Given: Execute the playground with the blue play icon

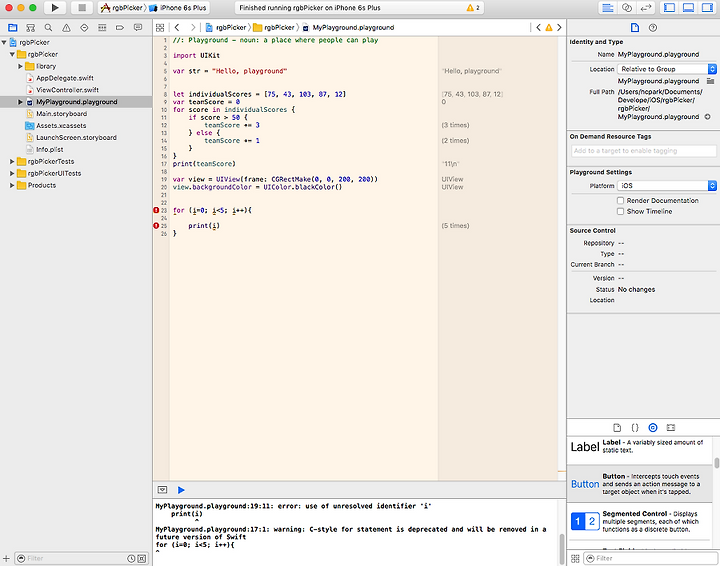Looking at the screenshot, I should pyautogui.click(x=181, y=490).
